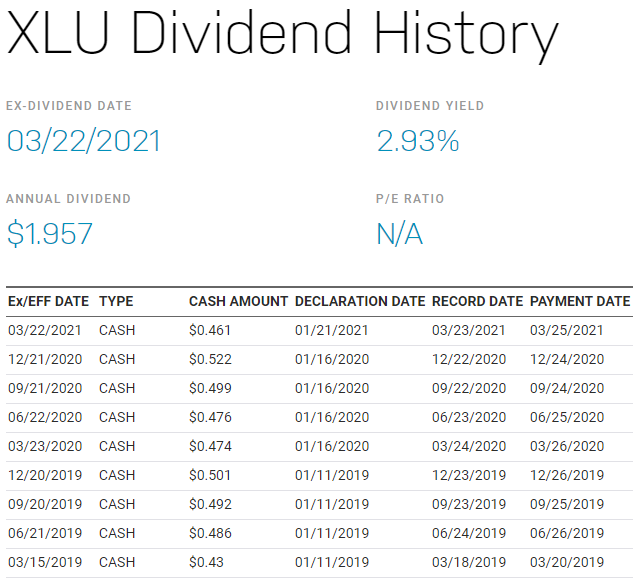Click payment date 03/25/2021

pyautogui.click(x=567, y=331)
